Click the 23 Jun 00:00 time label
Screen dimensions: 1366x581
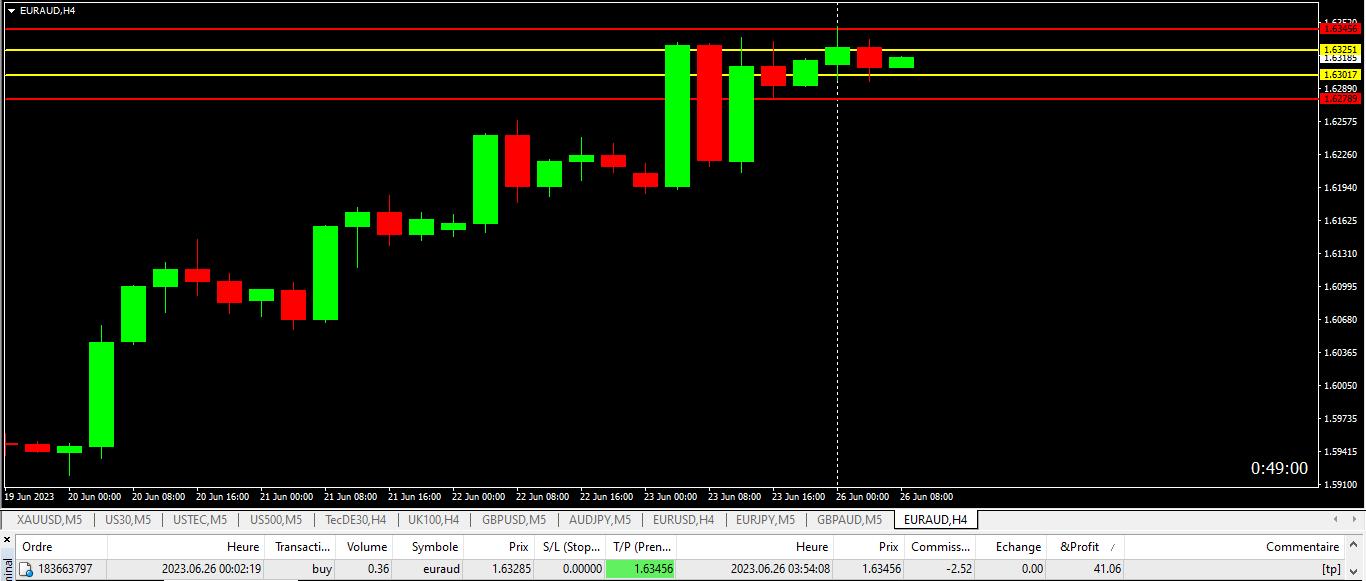pos(669,496)
